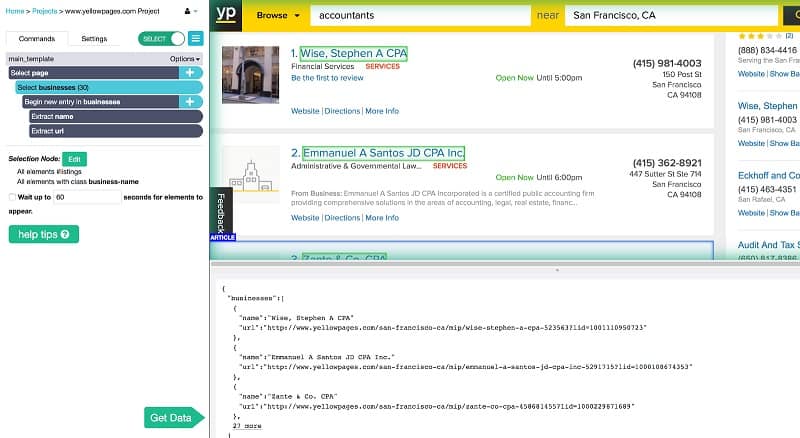Click the help tips button
Viewport: 800px width, 438px height.
pyautogui.click(x=44, y=234)
